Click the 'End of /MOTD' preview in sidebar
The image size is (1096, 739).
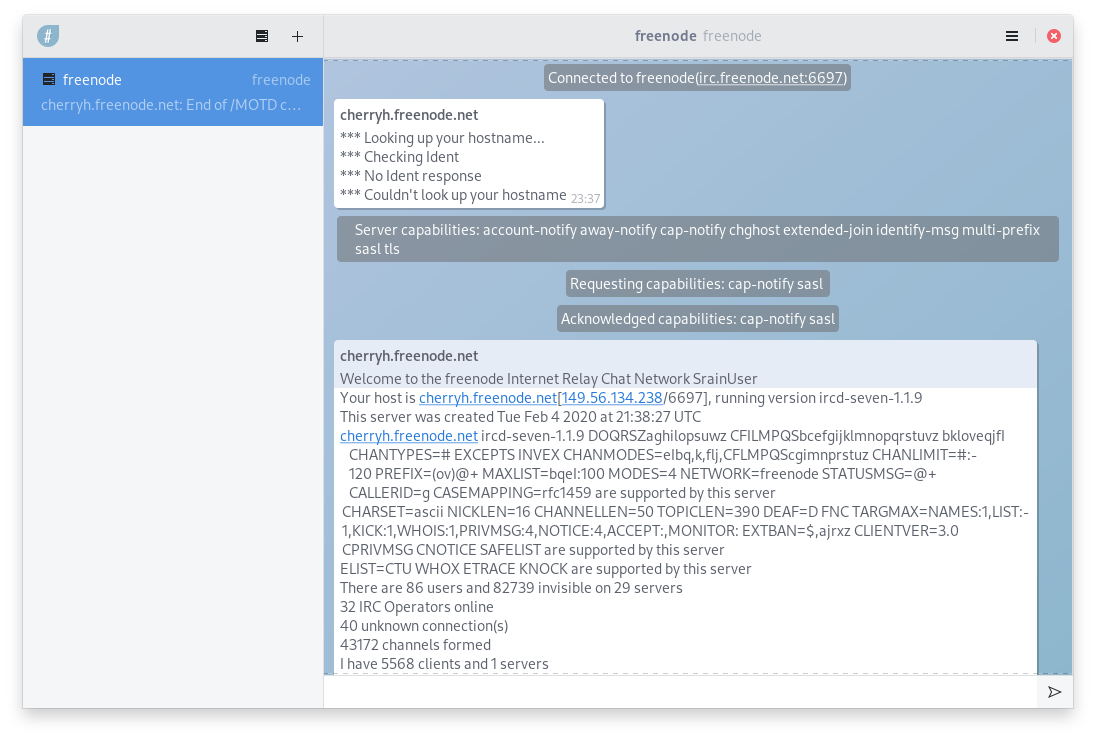[171, 105]
